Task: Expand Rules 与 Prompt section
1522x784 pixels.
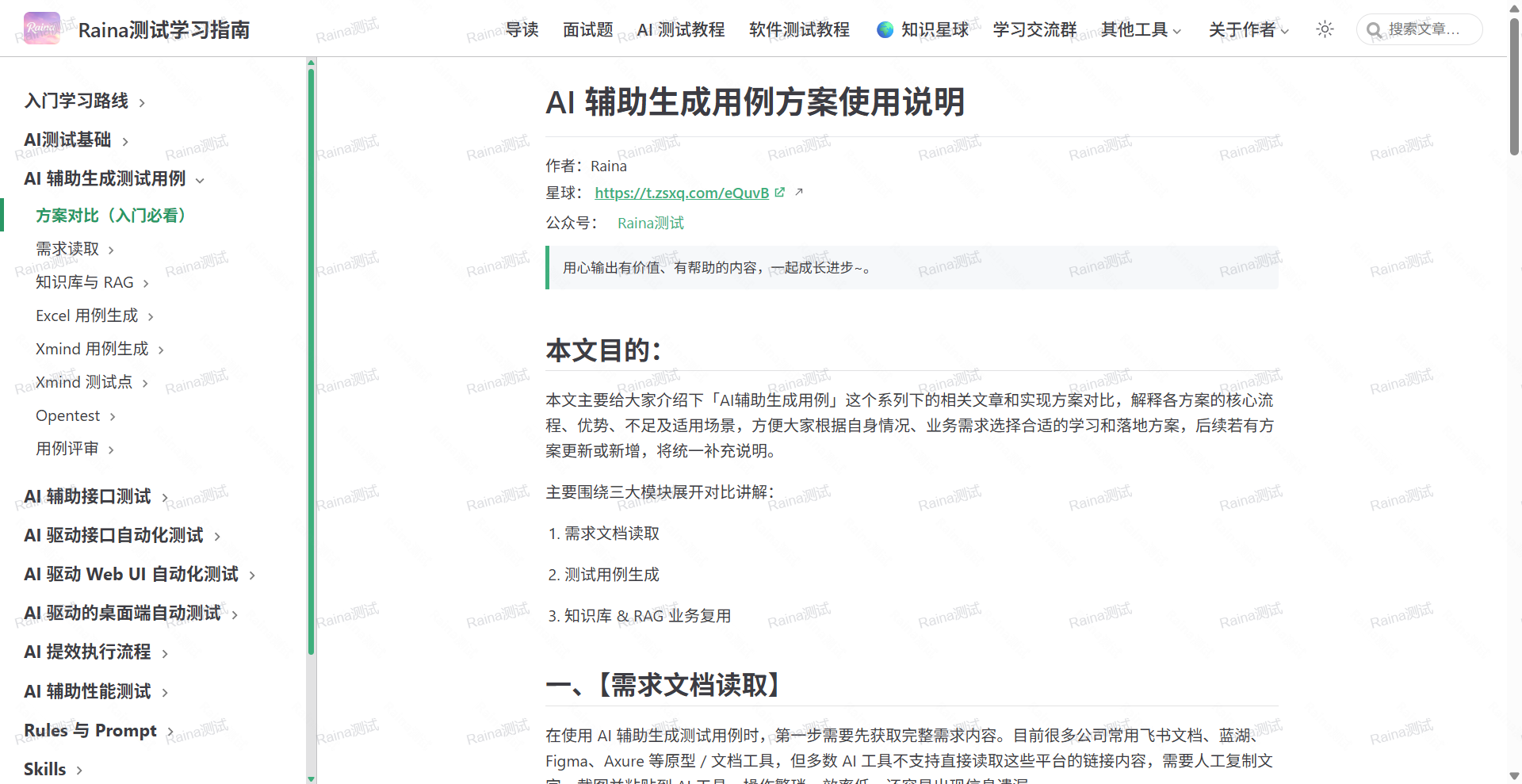Action: pyautogui.click(x=99, y=730)
